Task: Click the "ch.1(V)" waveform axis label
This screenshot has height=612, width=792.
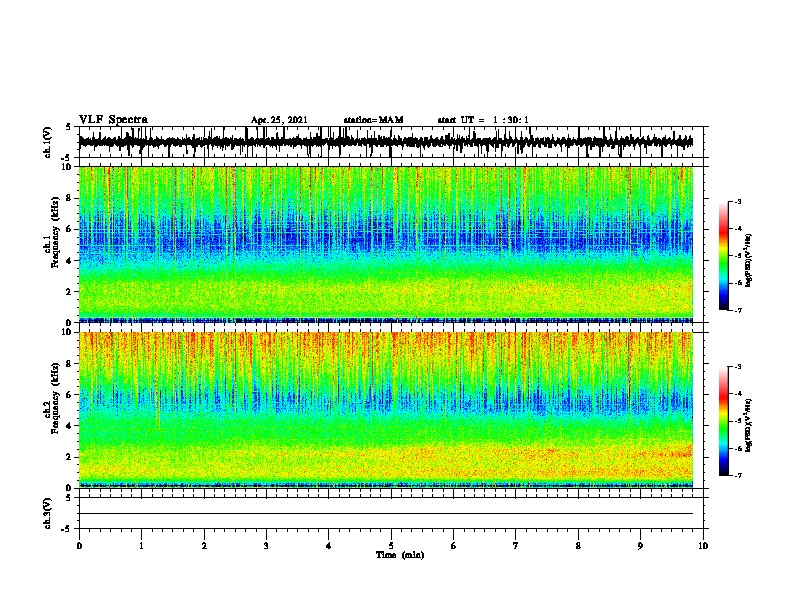Action: (48, 142)
